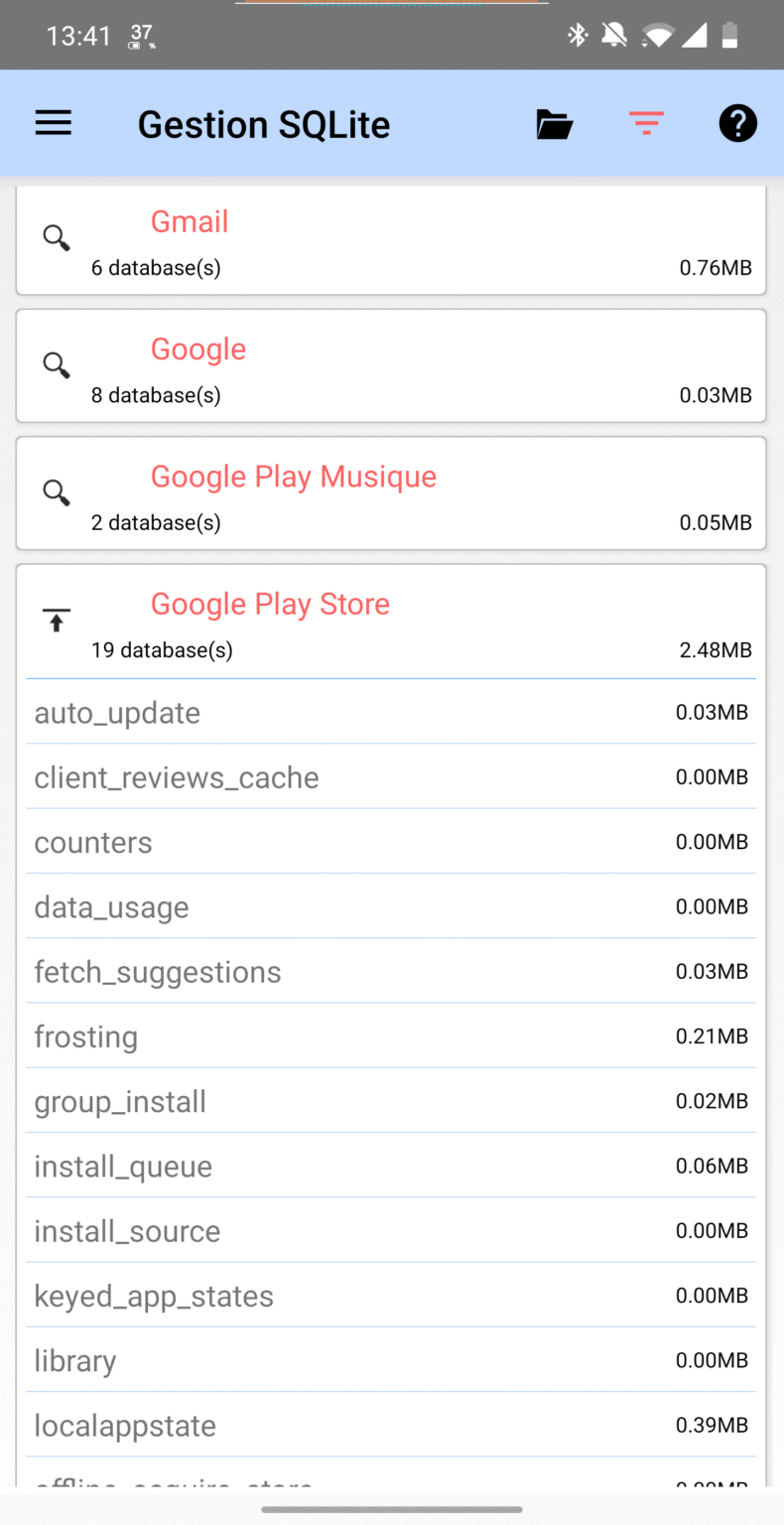Tap the bottom navigation gesture bar

(x=392, y=1511)
